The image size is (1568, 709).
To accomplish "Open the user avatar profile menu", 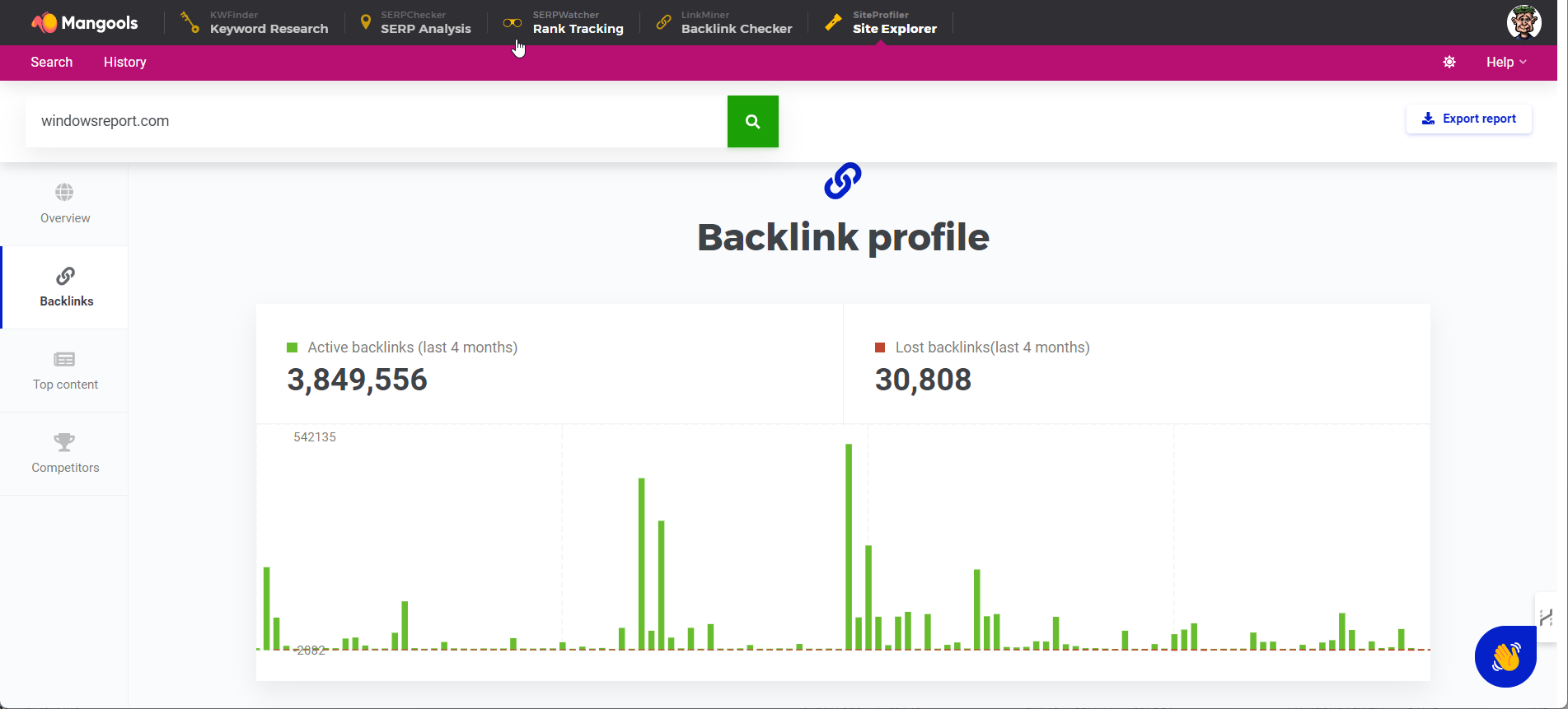I will 1524,22.
